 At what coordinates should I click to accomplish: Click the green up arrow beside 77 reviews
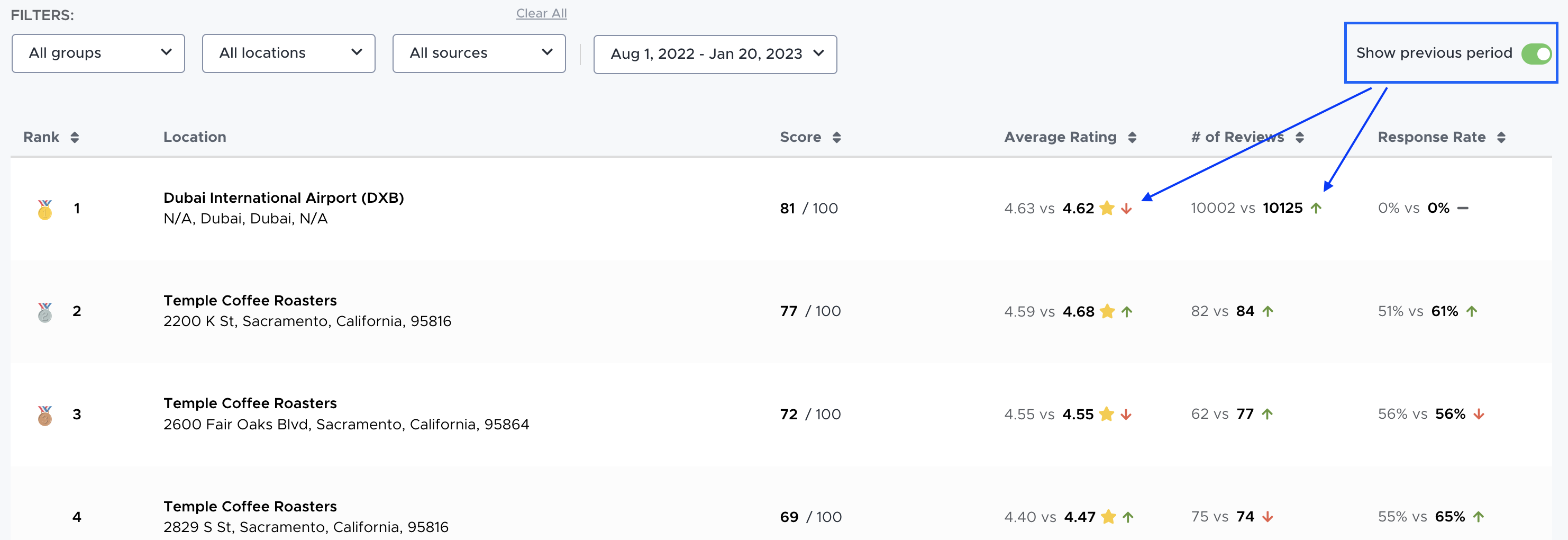click(x=1268, y=415)
